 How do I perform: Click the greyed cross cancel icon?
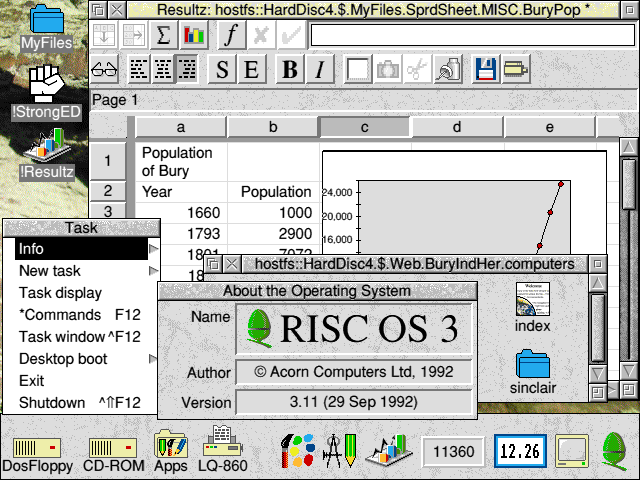click(x=260, y=35)
